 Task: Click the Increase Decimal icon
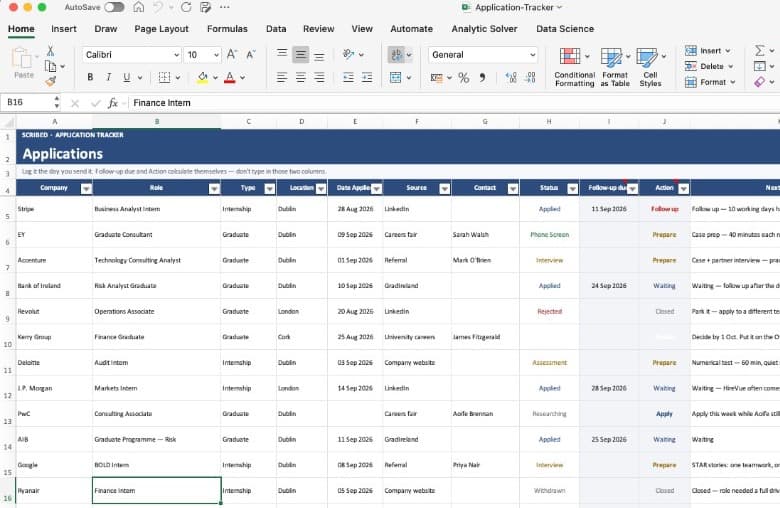point(511,78)
